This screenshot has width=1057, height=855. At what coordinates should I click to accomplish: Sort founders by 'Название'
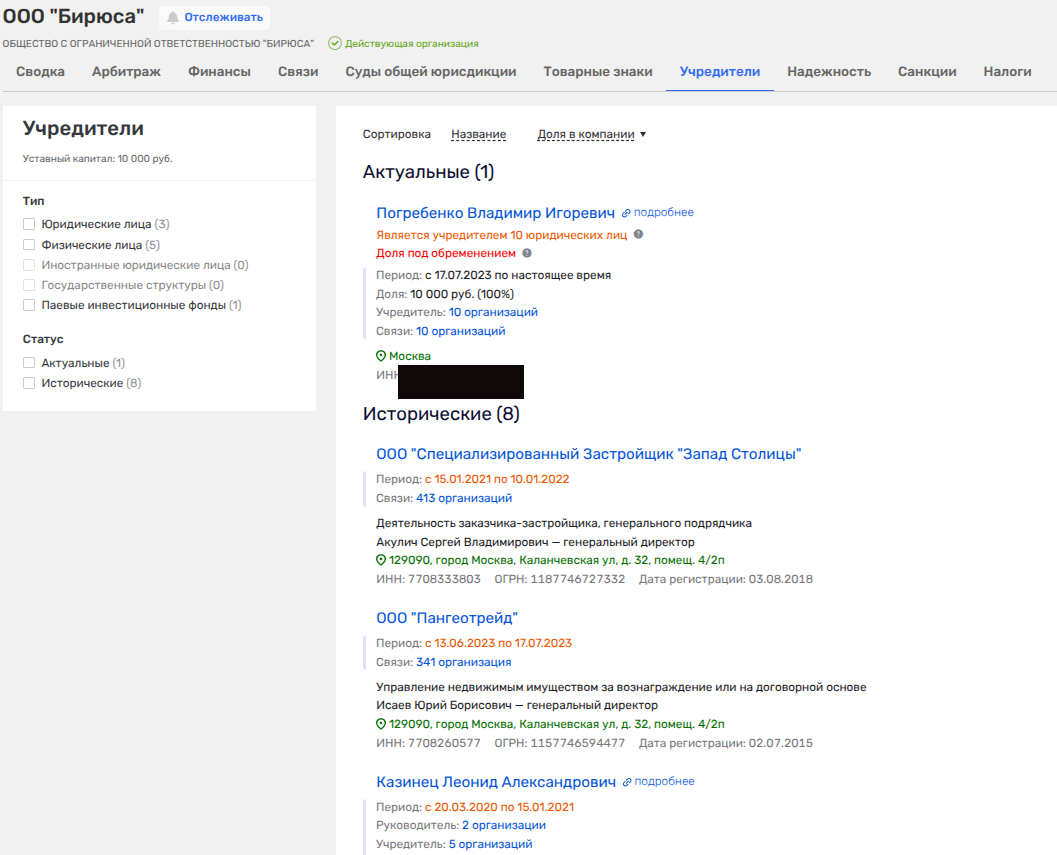(x=478, y=134)
